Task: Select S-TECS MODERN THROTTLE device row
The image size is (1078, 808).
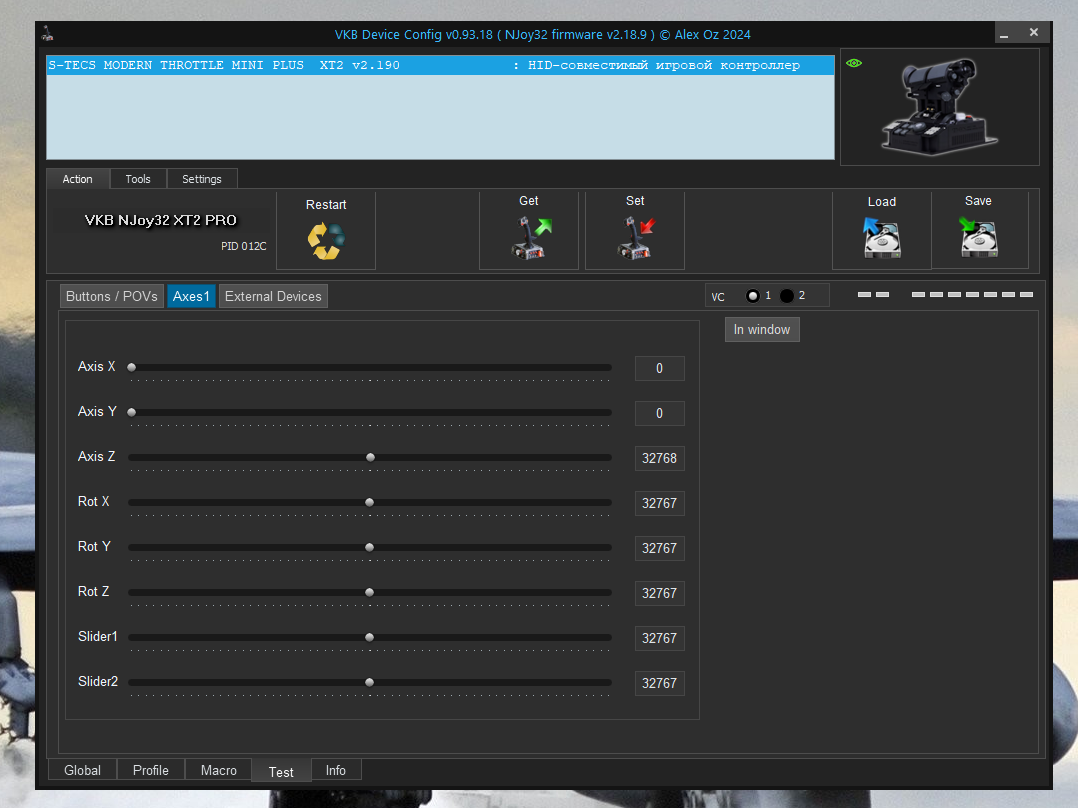Action: pyautogui.click(x=440, y=65)
